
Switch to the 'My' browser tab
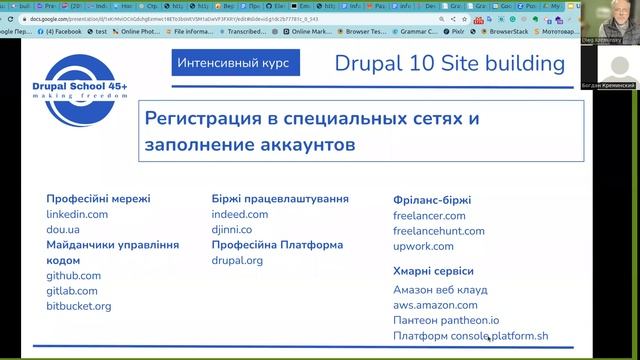click(551, 6)
